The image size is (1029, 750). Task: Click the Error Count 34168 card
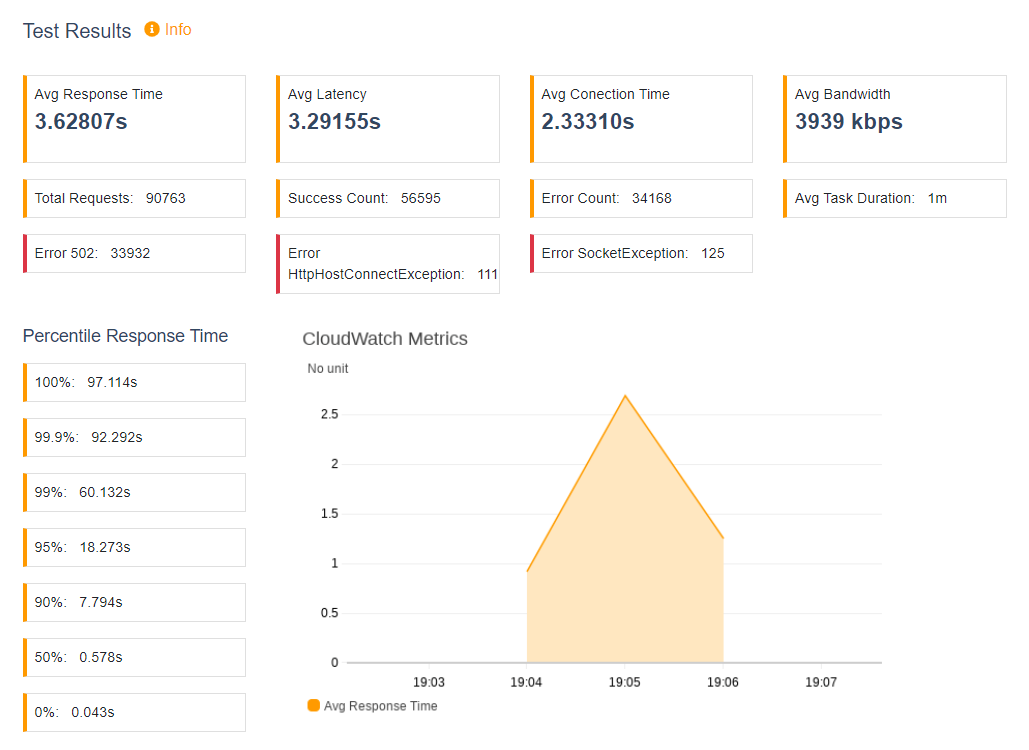click(641, 198)
